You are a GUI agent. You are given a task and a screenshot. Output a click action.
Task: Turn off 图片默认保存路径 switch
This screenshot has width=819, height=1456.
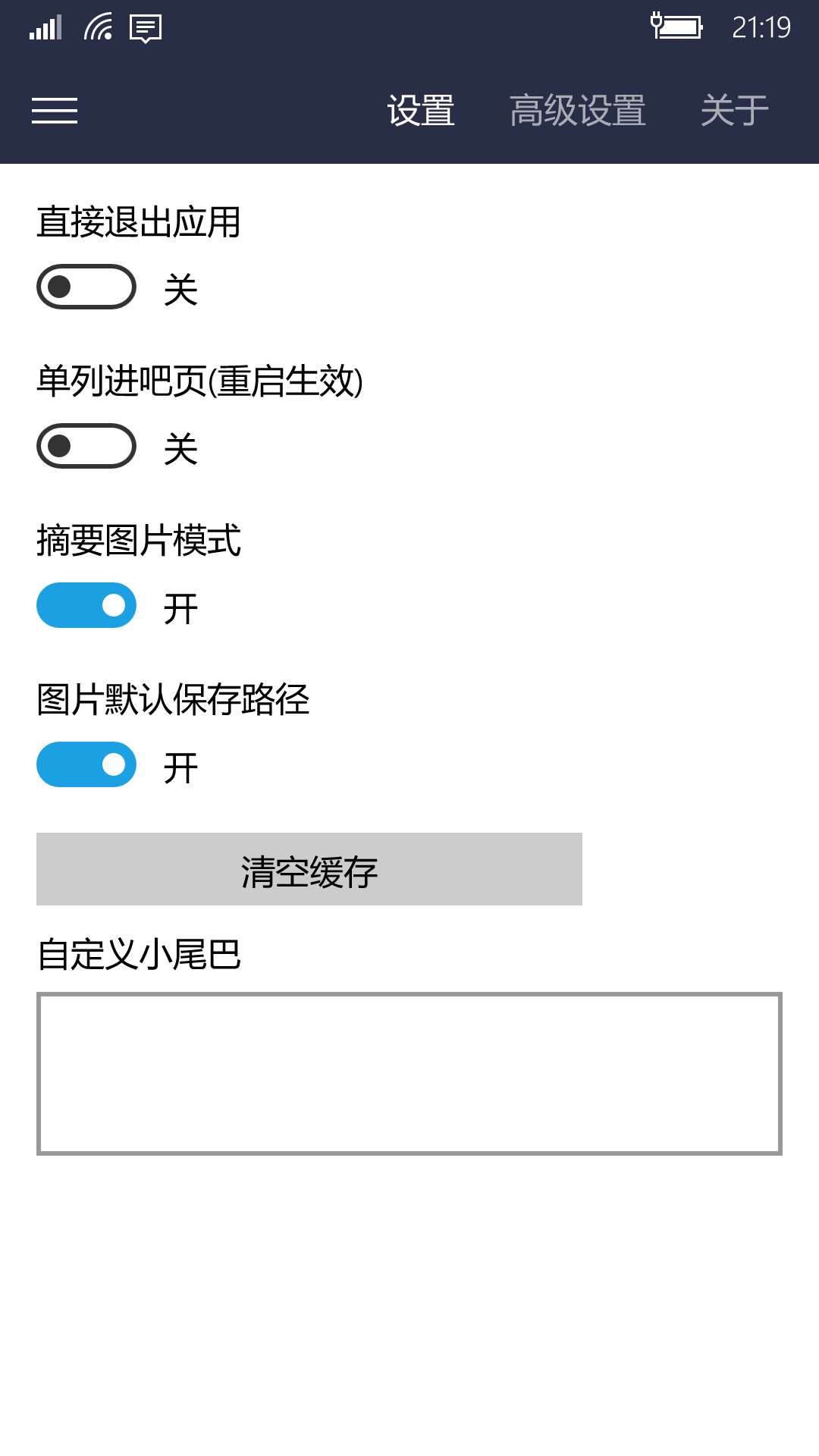[86, 764]
